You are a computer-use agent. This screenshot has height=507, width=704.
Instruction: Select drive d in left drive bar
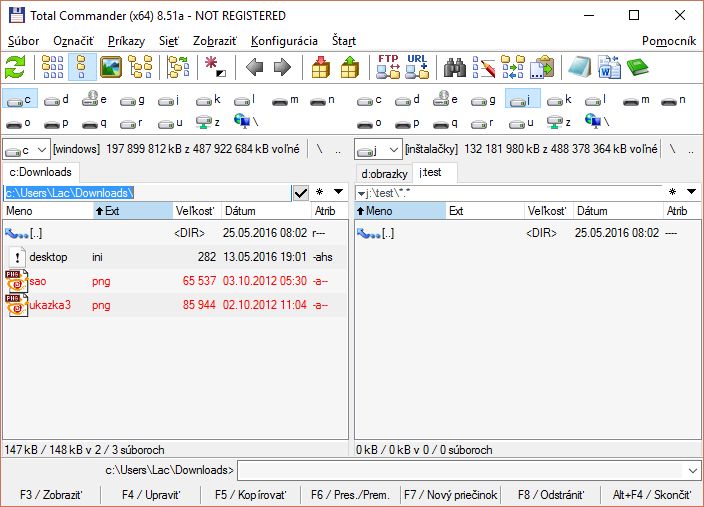coord(57,100)
